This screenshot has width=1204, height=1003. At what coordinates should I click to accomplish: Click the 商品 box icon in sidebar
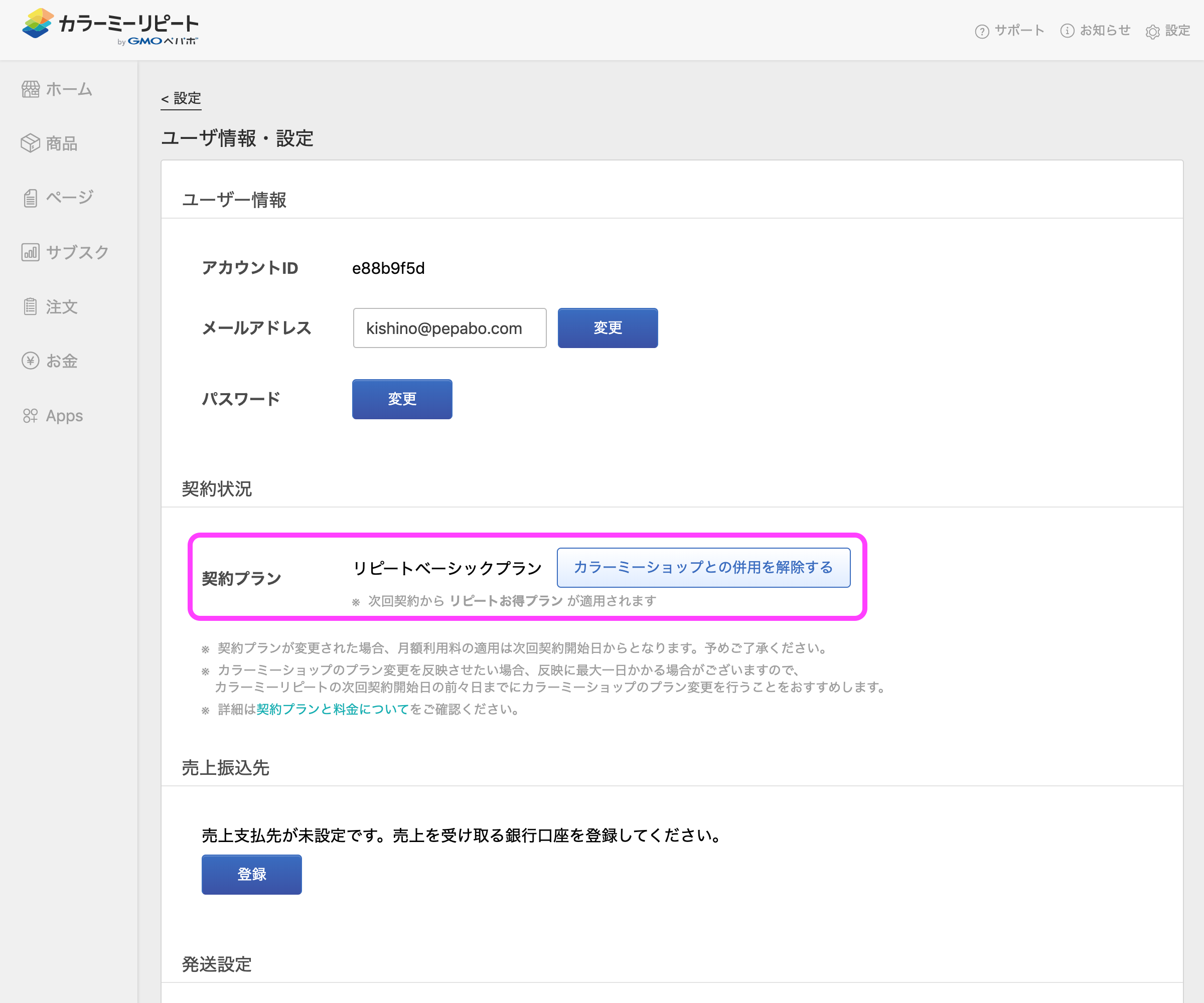pyautogui.click(x=31, y=143)
